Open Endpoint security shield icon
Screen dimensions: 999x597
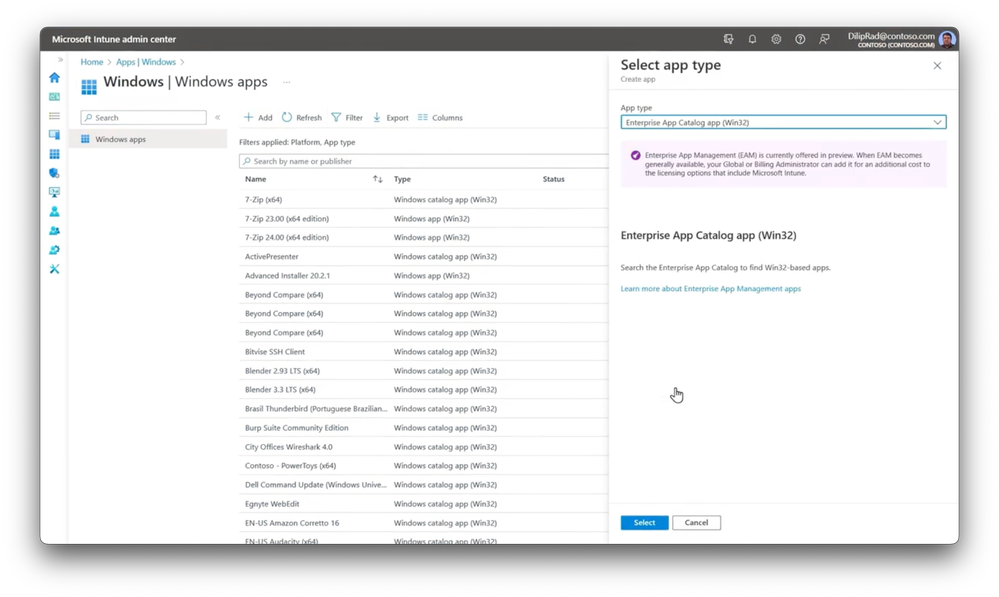[x=54, y=173]
